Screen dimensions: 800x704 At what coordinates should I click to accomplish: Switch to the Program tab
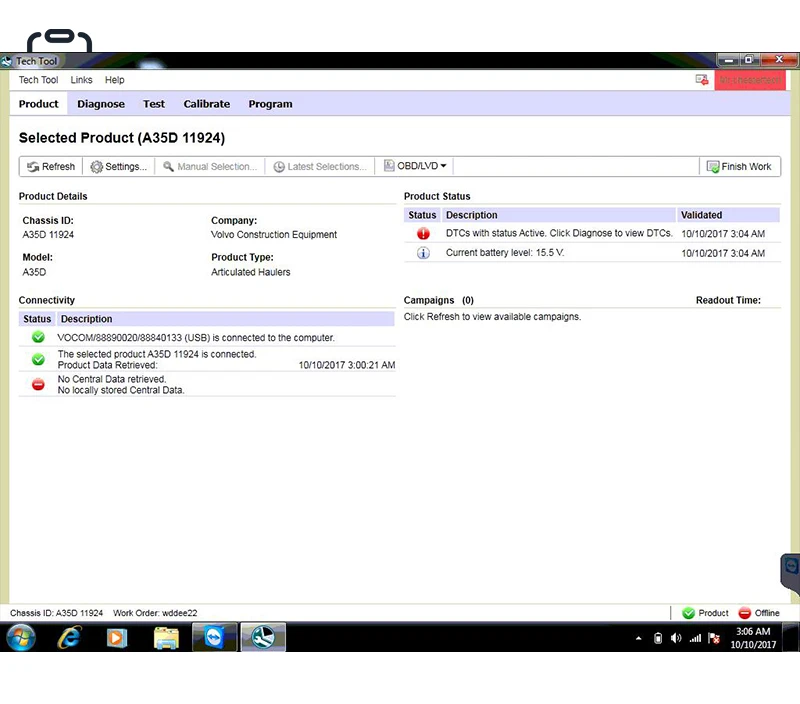270,104
